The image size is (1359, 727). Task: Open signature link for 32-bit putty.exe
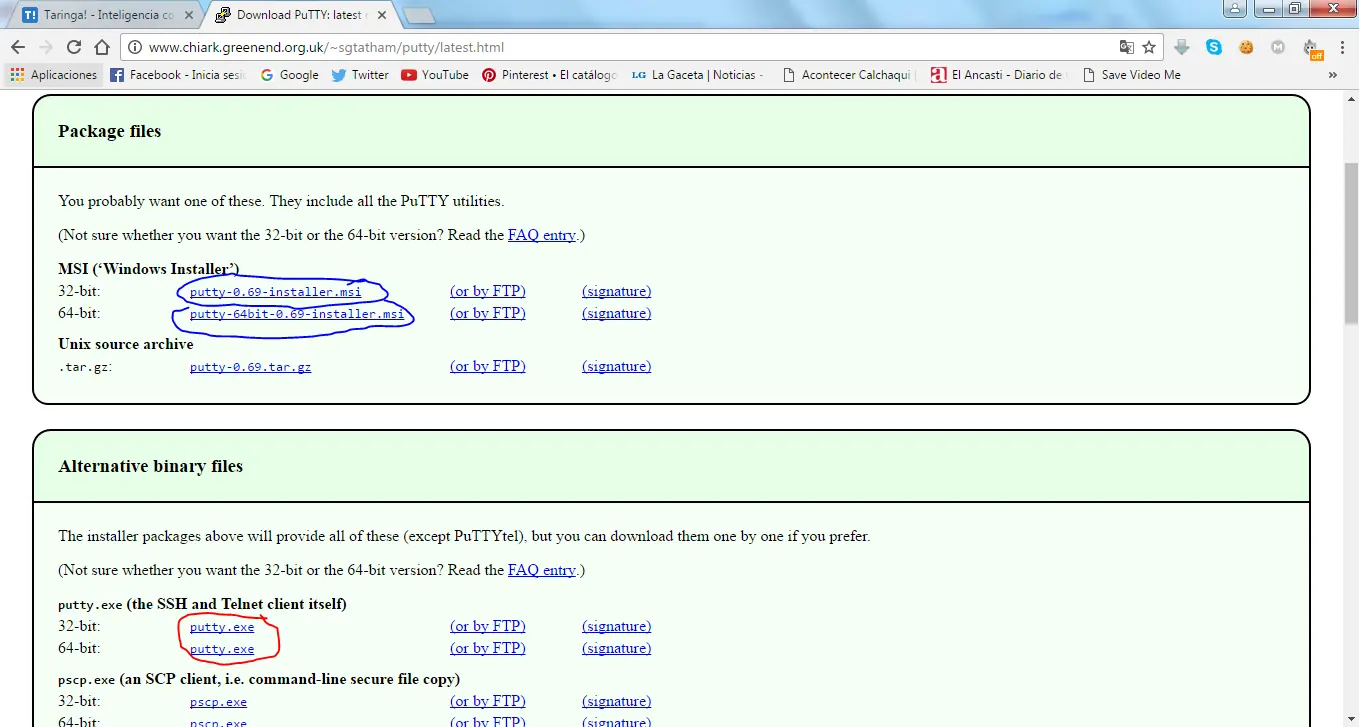616,626
